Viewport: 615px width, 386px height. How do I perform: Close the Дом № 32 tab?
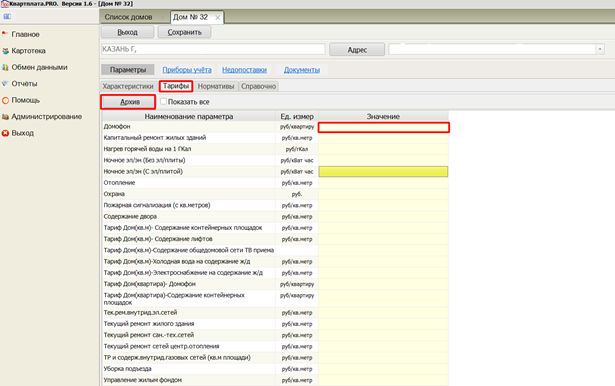pos(217,18)
